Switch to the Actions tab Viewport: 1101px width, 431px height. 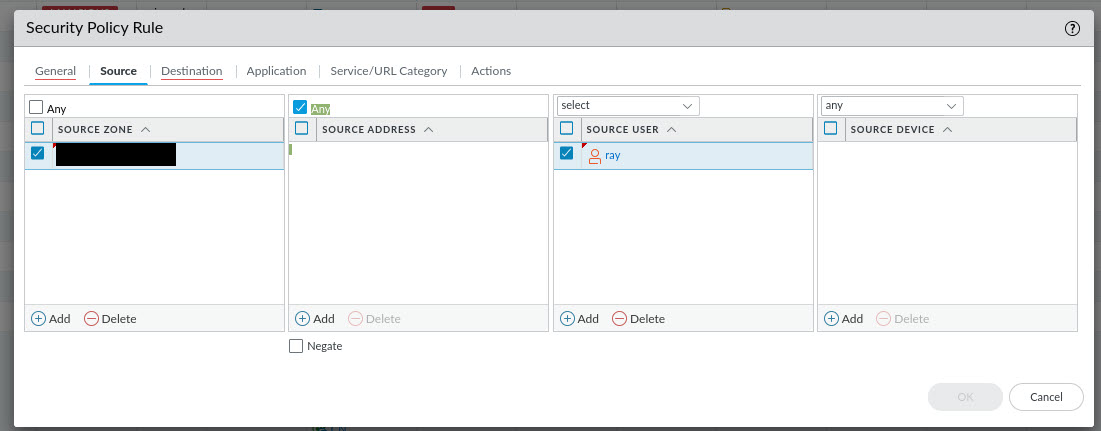tap(491, 71)
